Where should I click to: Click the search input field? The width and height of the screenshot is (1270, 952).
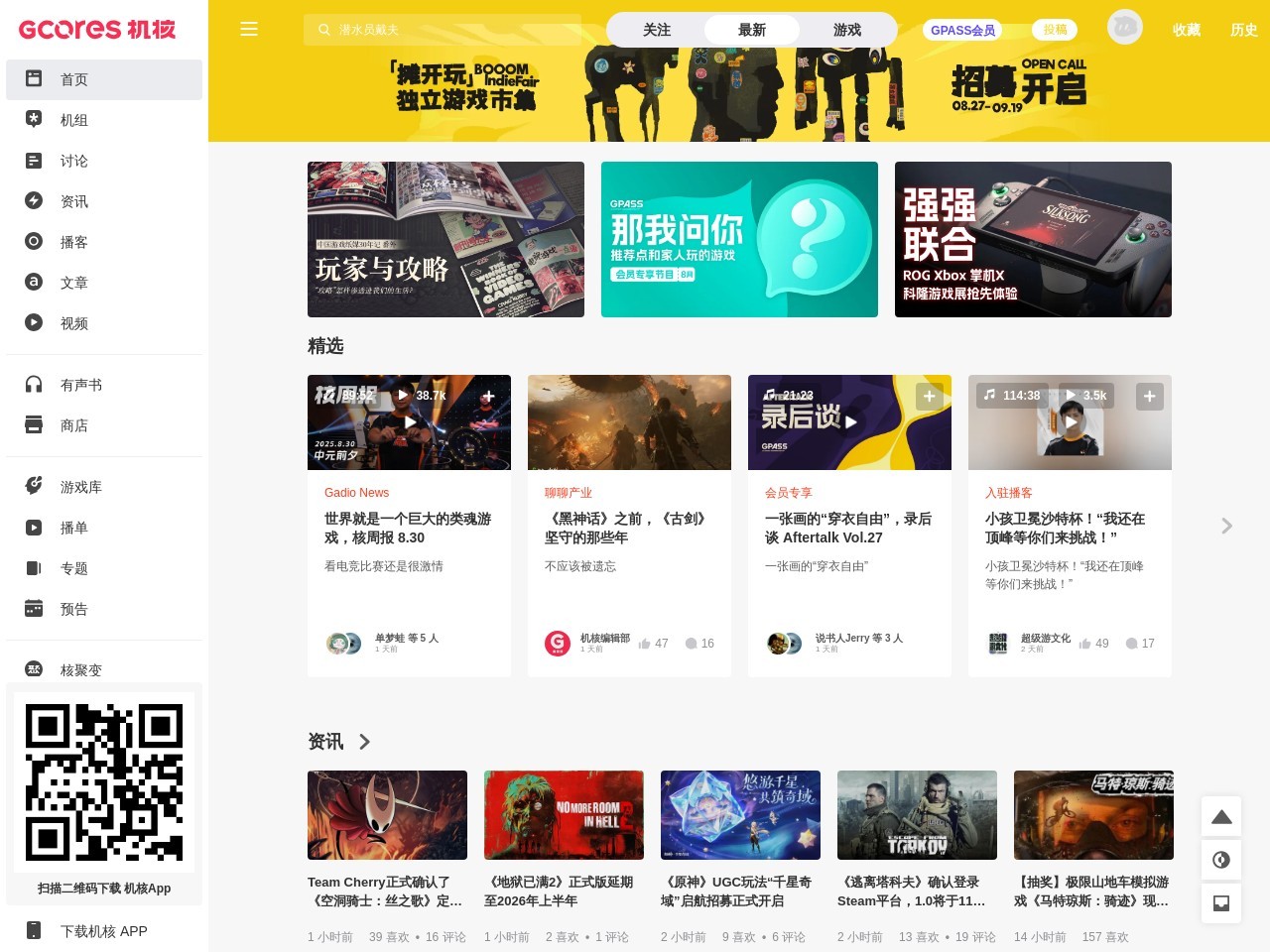tap(443, 30)
